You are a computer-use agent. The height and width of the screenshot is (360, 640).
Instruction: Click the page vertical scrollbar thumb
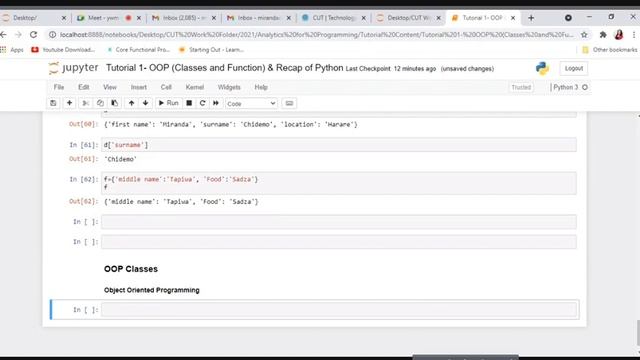click(x=638, y=333)
